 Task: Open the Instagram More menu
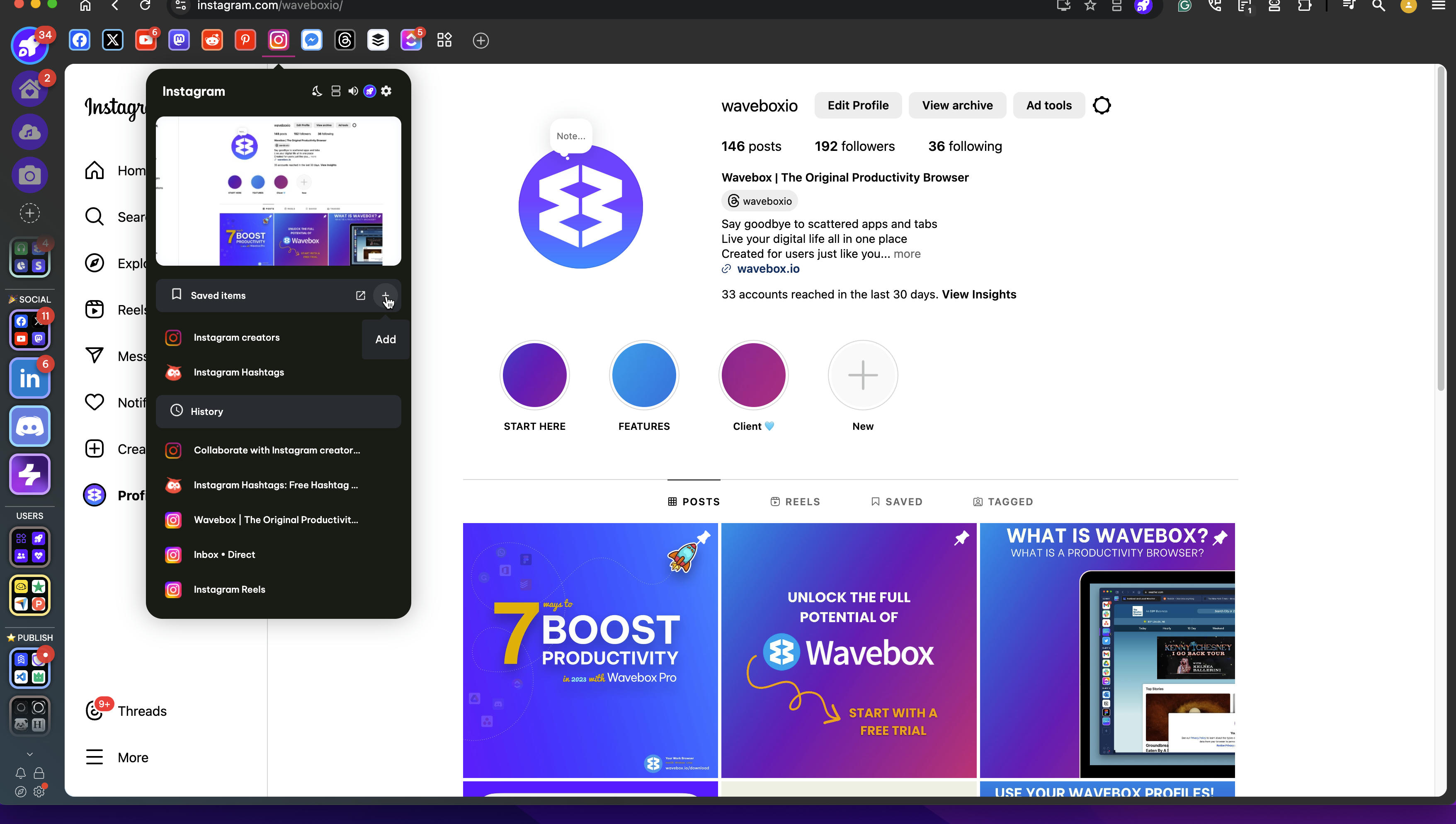pyautogui.click(x=117, y=757)
